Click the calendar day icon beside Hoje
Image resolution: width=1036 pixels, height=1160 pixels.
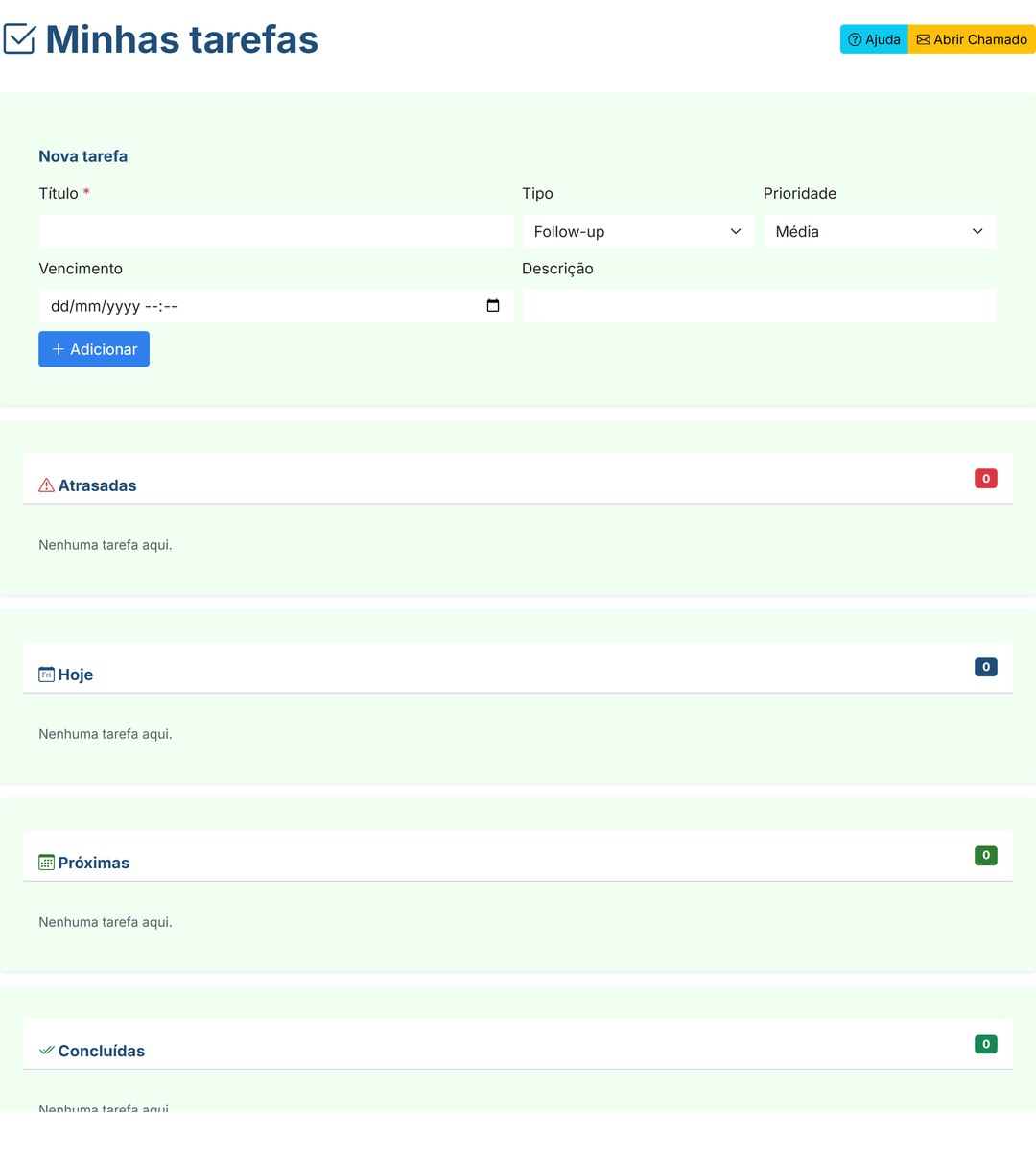(x=46, y=675)
